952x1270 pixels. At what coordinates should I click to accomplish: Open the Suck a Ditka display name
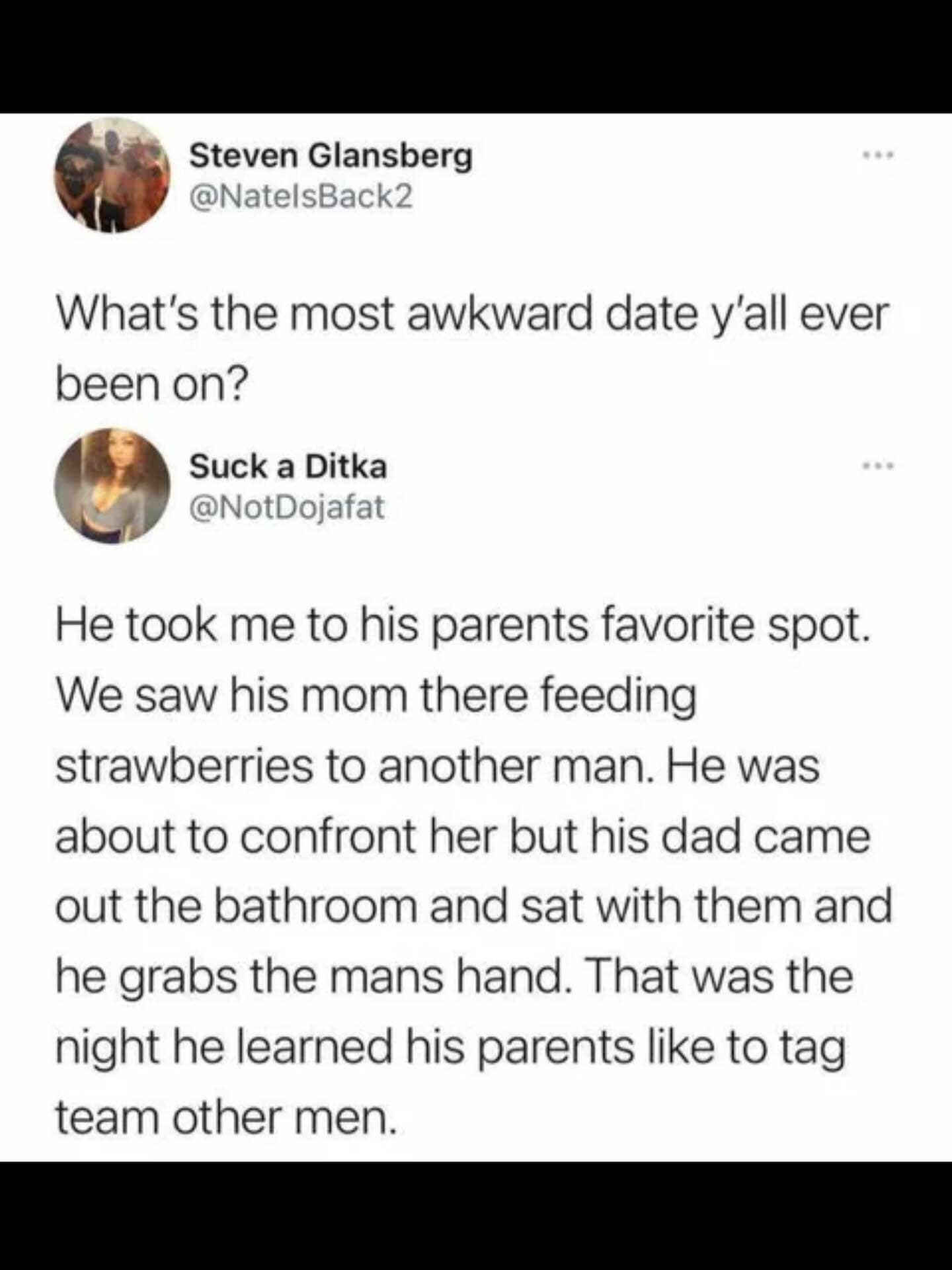[288, 466]
